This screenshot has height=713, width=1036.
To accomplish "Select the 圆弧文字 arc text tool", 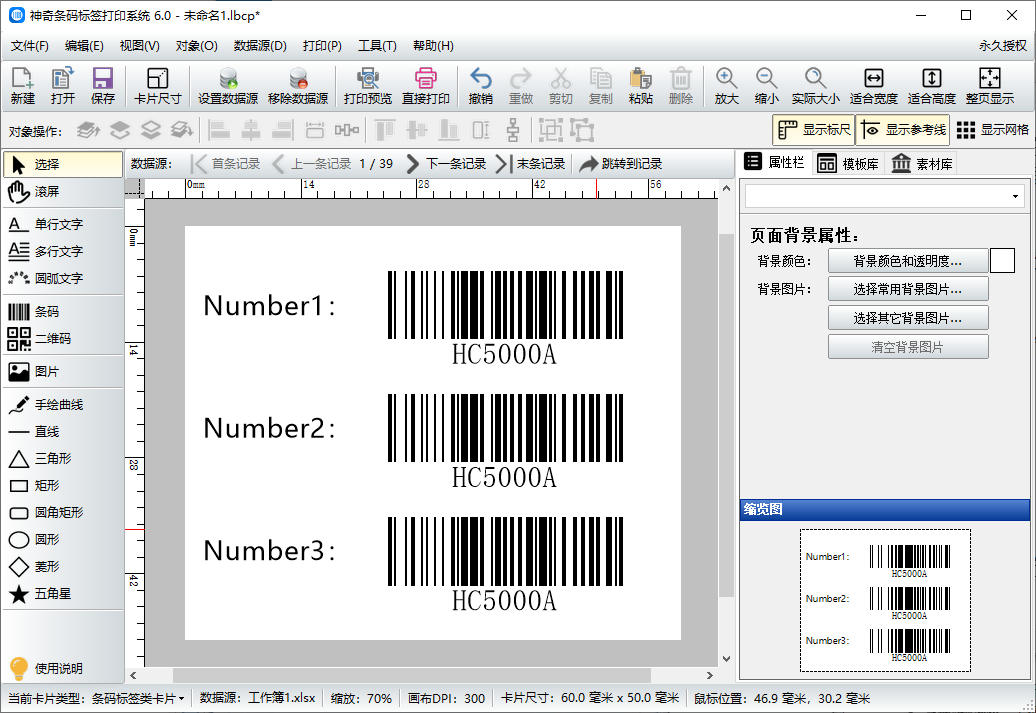I will (x=63, y=279).
